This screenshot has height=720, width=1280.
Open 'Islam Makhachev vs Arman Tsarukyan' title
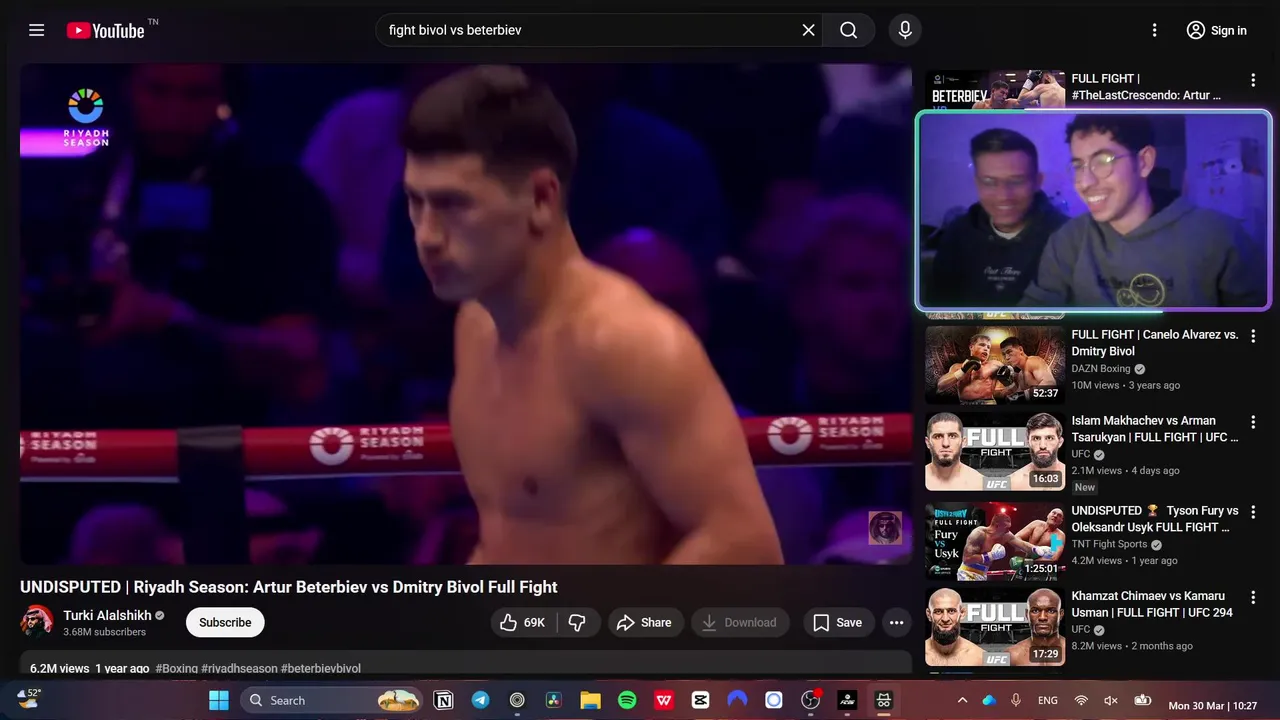coord(1155,429)
